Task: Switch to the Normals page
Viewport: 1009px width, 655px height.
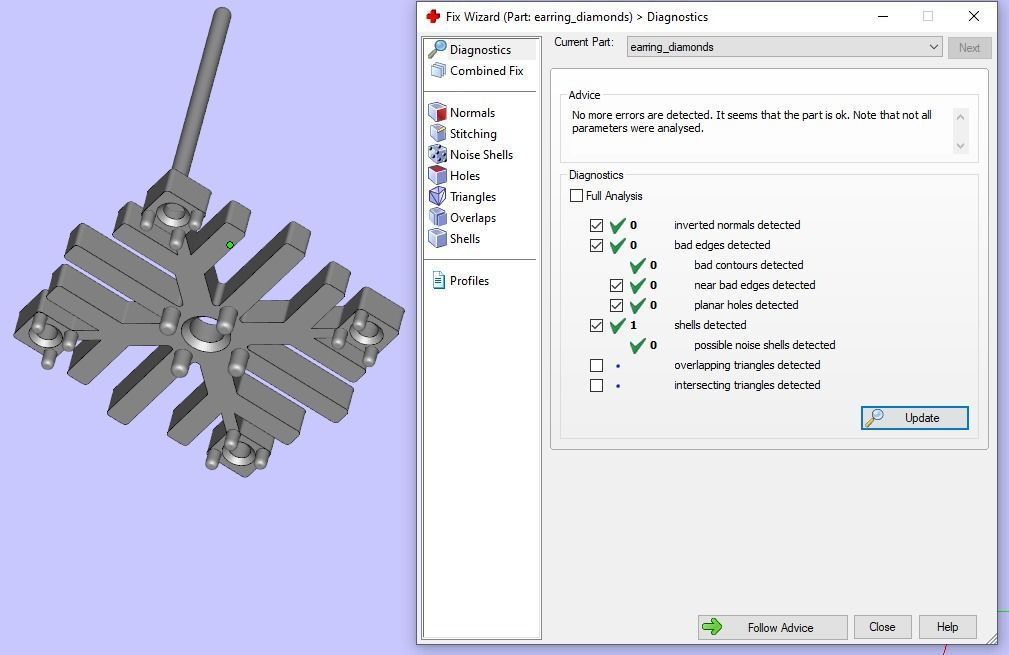Action: (472, 113)
